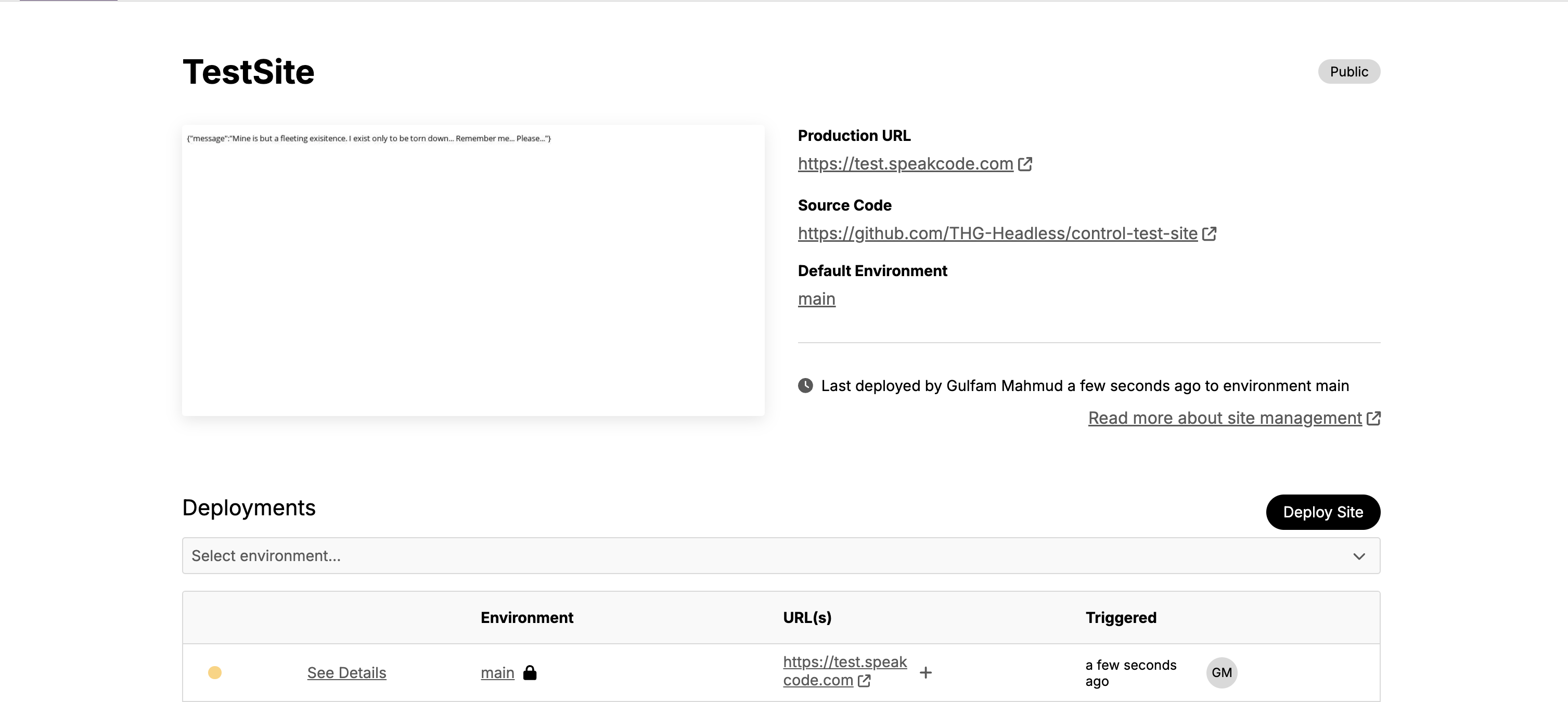Open external link icon beside Production URL
This screenshot has height=702, width=1568.
tap(1025, 164)
